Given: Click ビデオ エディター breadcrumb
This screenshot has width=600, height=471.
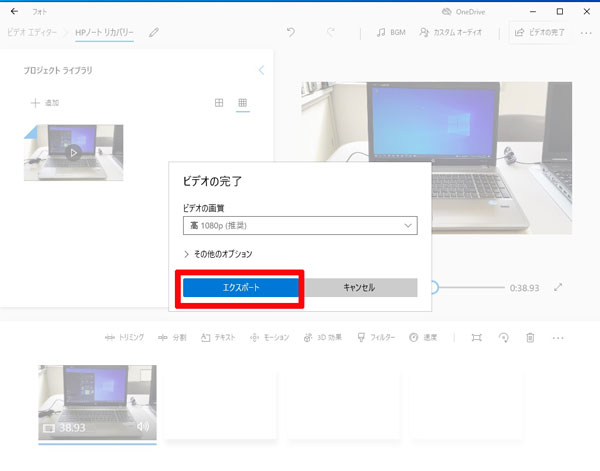Looking at the screenshot, I should [32, 33].
